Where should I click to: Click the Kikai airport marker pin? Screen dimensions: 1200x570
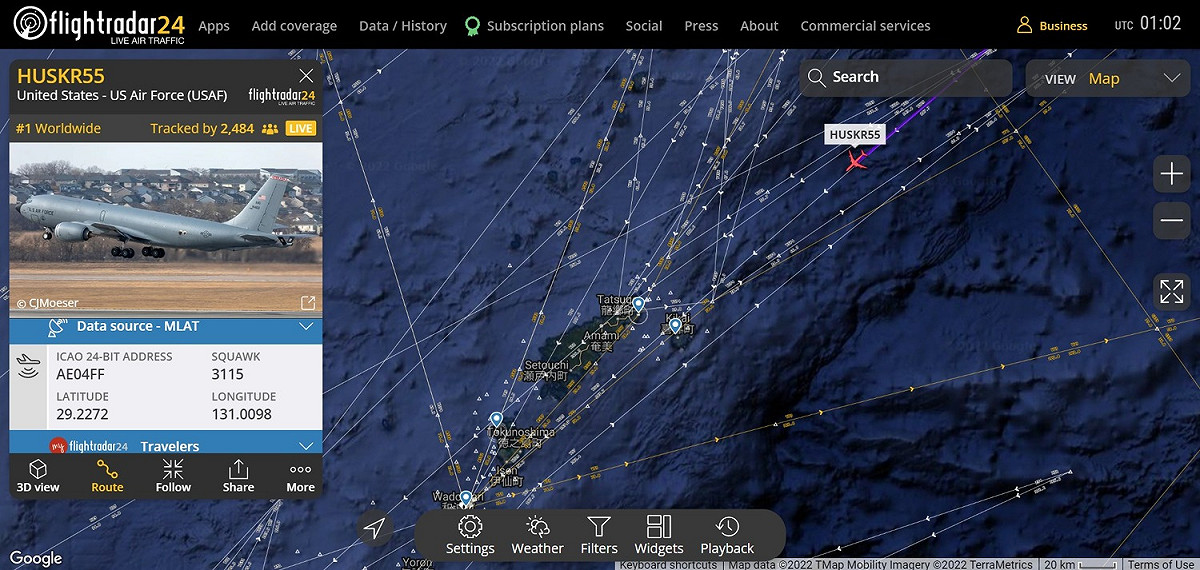click(x=675, y=325)
